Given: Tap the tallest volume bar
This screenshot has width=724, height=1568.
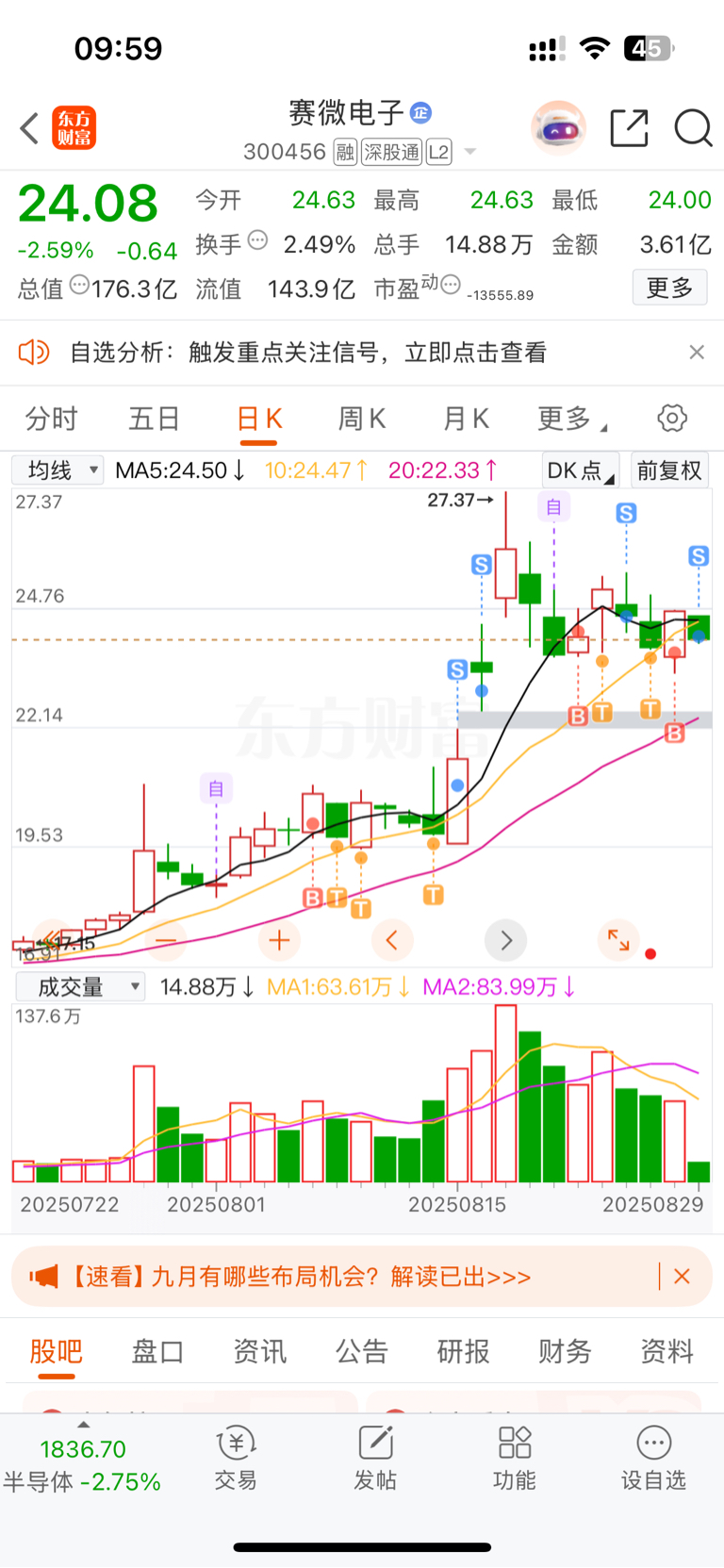Looking at the screenshot, I should 505,1094.
